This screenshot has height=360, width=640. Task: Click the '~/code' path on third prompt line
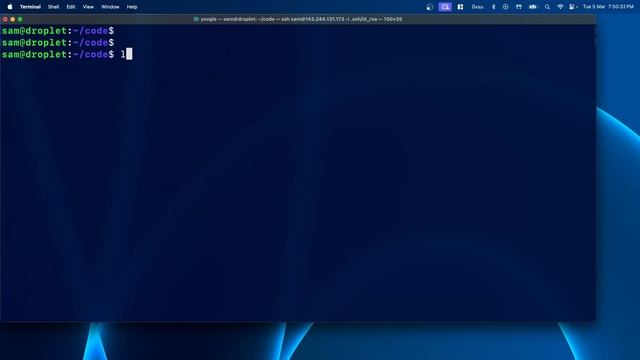click(x=91, y=54)
